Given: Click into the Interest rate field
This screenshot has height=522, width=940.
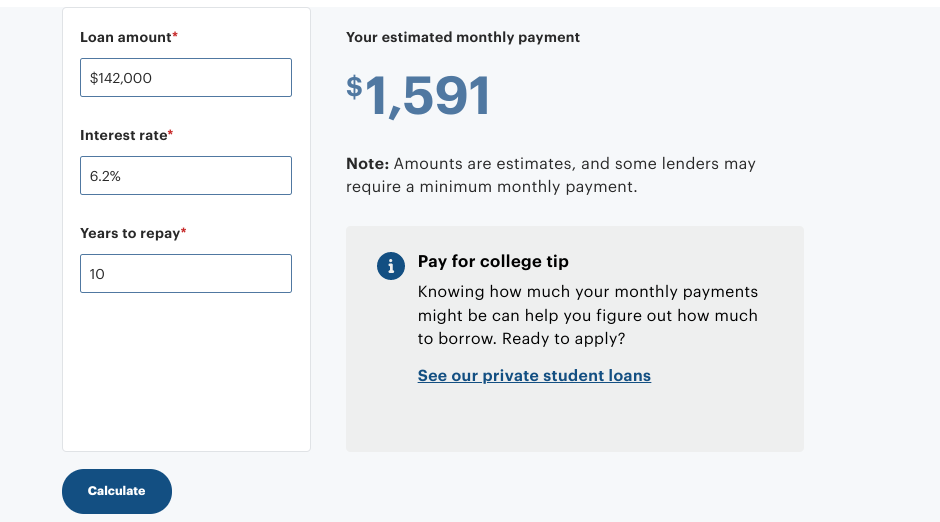Looking at the screenshot, I should click(x=186, y=176).
